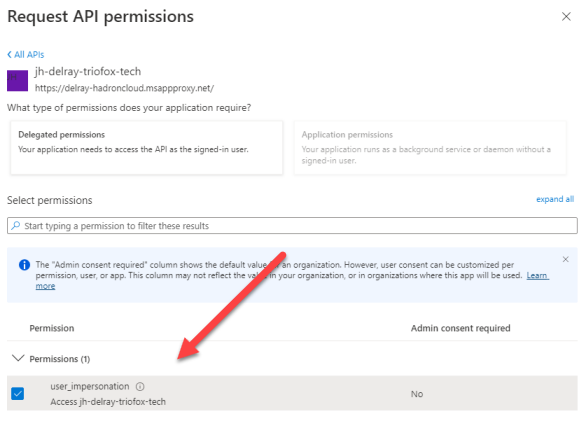Click the Admin consent required column header

click(460, 328)
